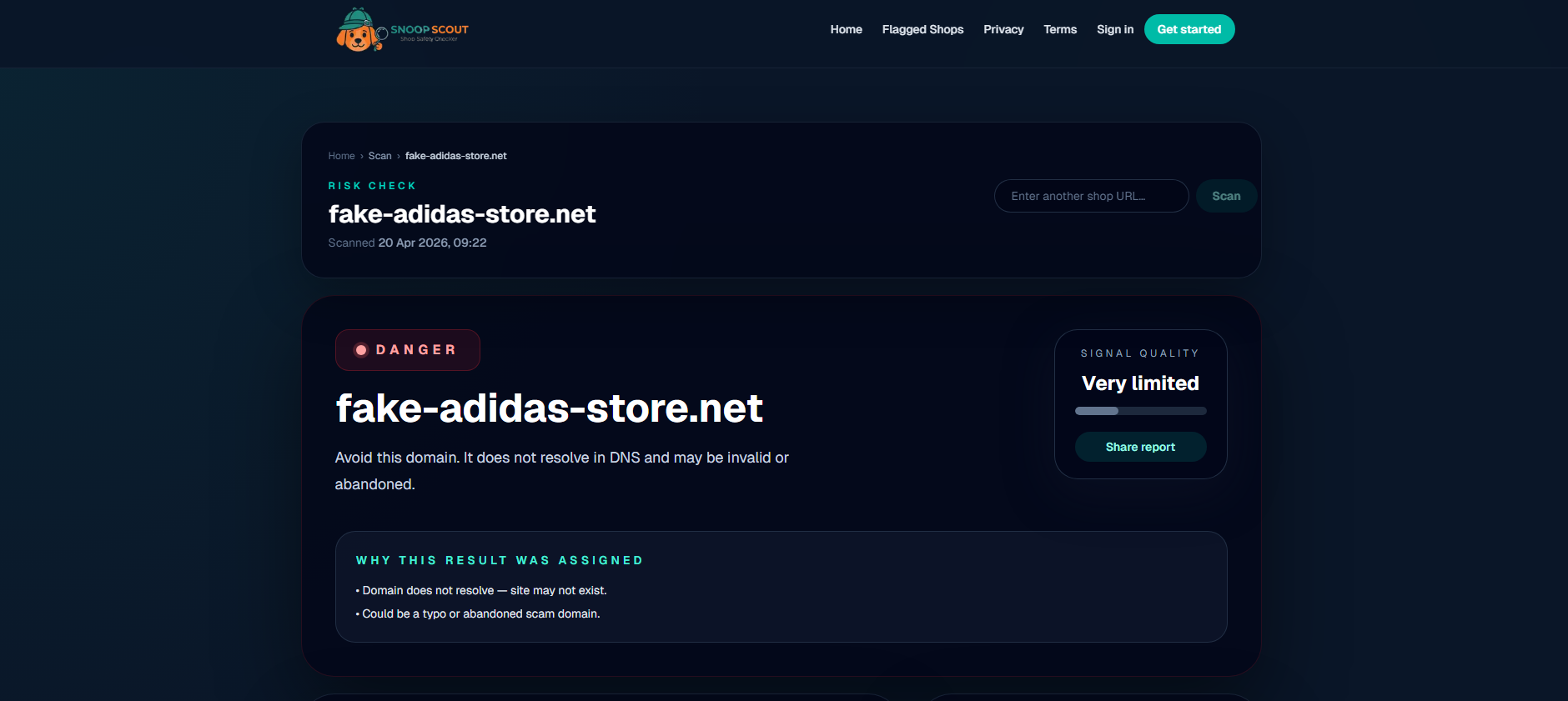This screenshot has height=701, width=1568.
Task: Click 'Could be a typo' bullet
Action: [x=478, y=613]
